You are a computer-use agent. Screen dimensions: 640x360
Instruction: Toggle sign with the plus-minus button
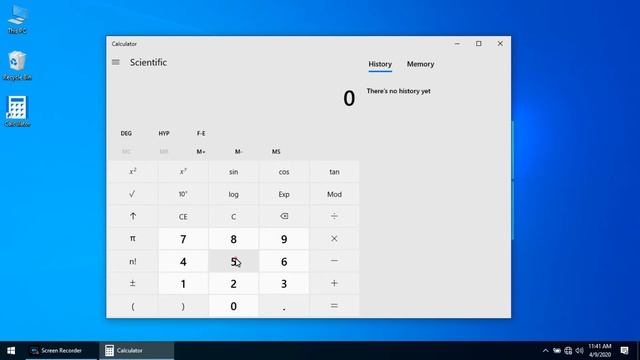tap(133, 284)
